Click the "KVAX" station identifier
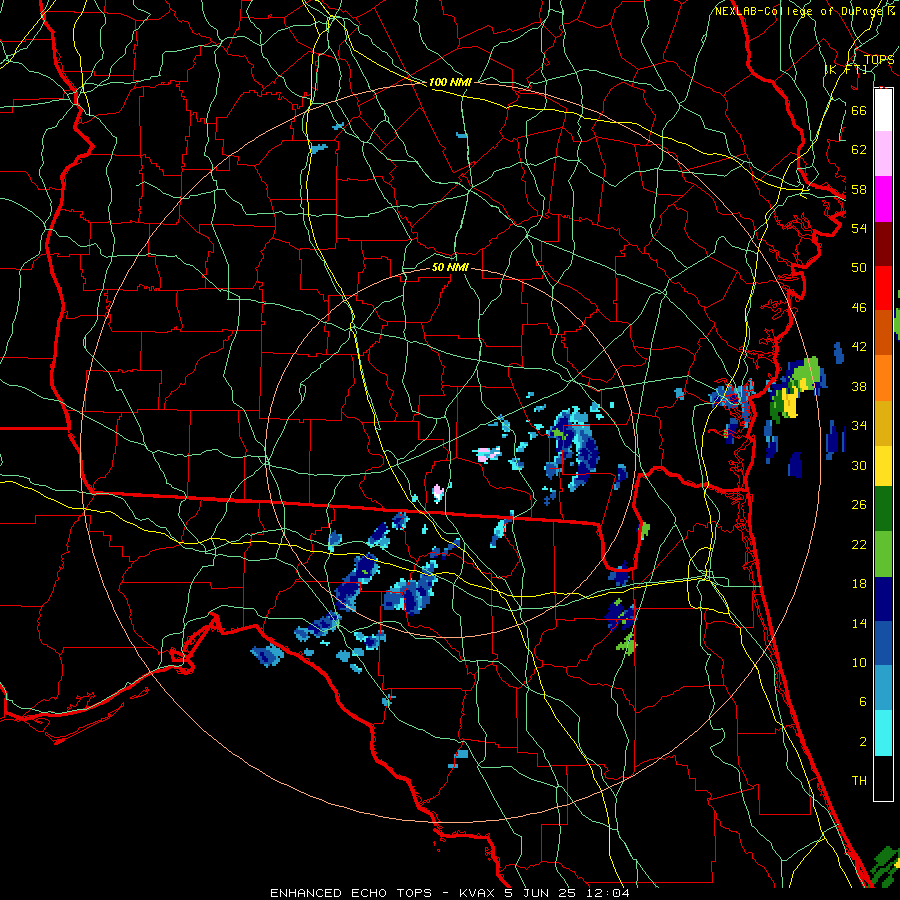Viewport: 900px width, 900px height. (x=478, y=893)
